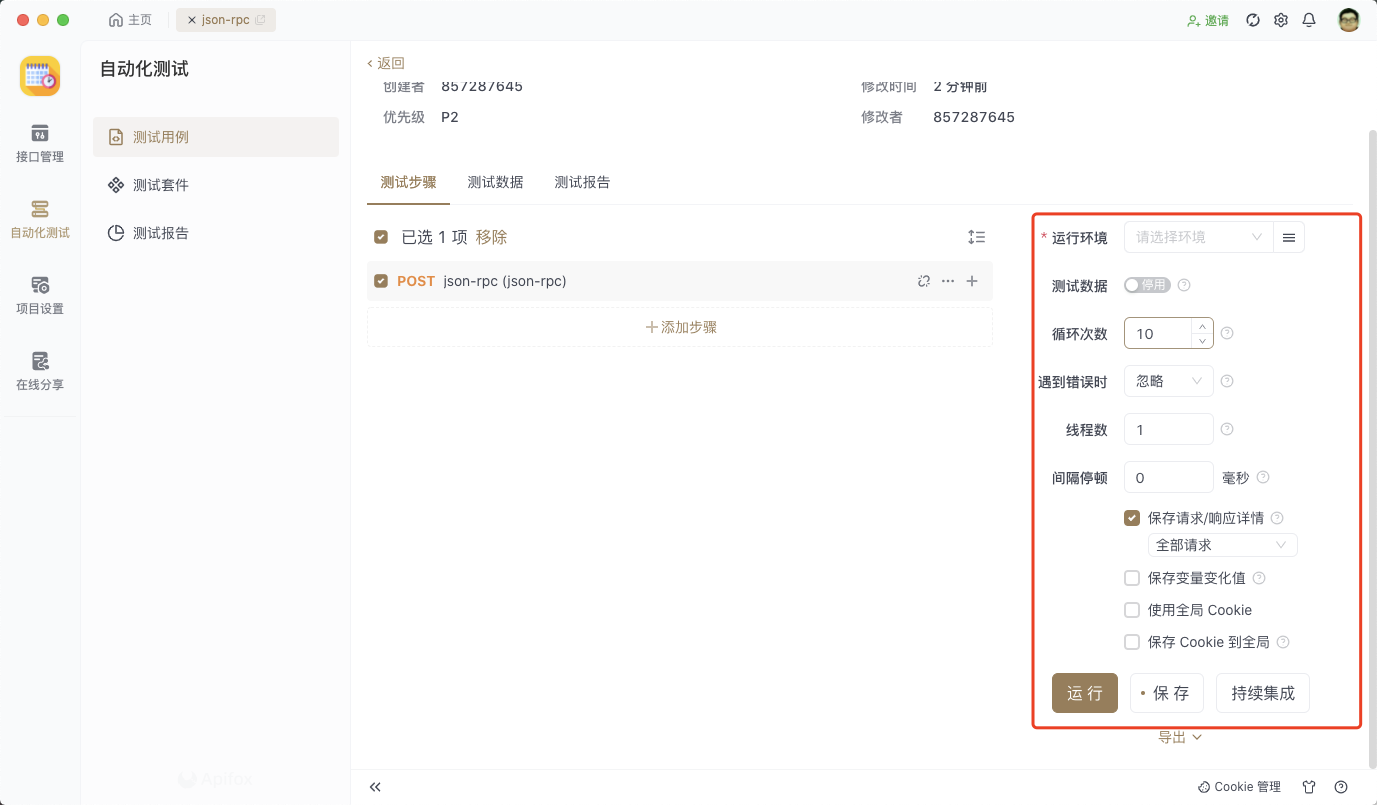Viewport: 1377px width, 805px height.
Task: Open notifications via the bell icon
Action: (x=1309, y=19)
